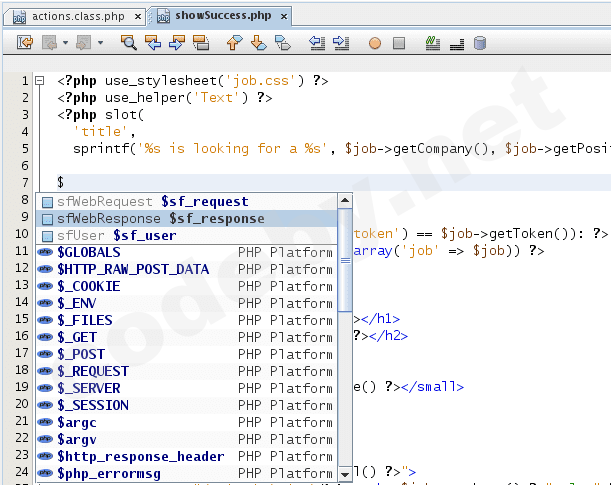Click the Shift Line Left icon
611x485 pixels.
coord(317,43)
